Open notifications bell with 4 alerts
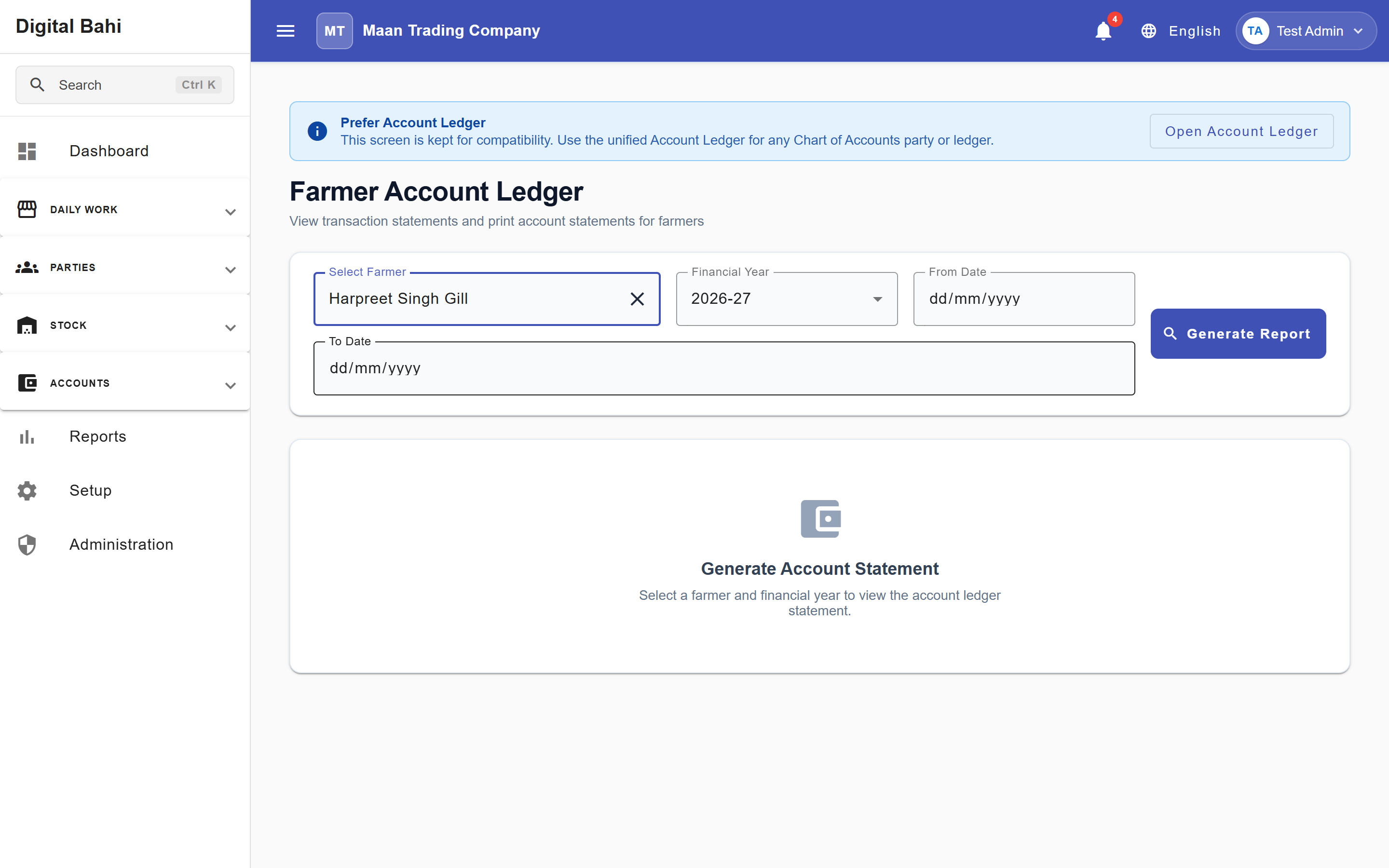The height and width of the screenshot is (868, 1389). tap(1103, 31)
